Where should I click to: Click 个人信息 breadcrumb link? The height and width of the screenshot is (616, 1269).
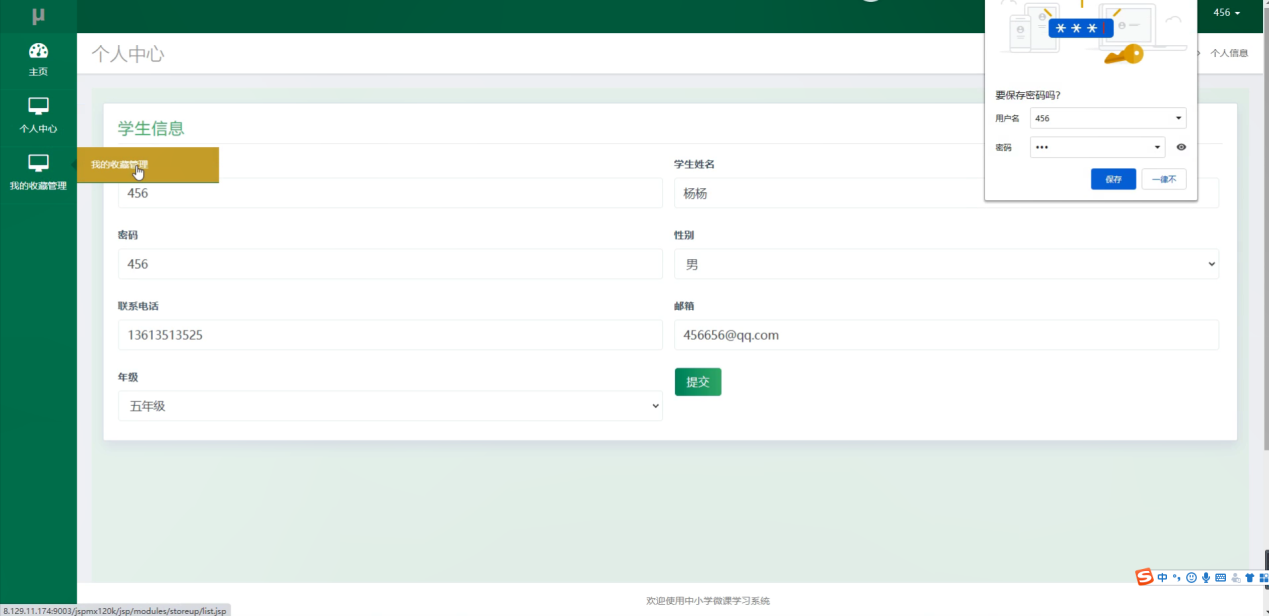[x=1229, y=53]
